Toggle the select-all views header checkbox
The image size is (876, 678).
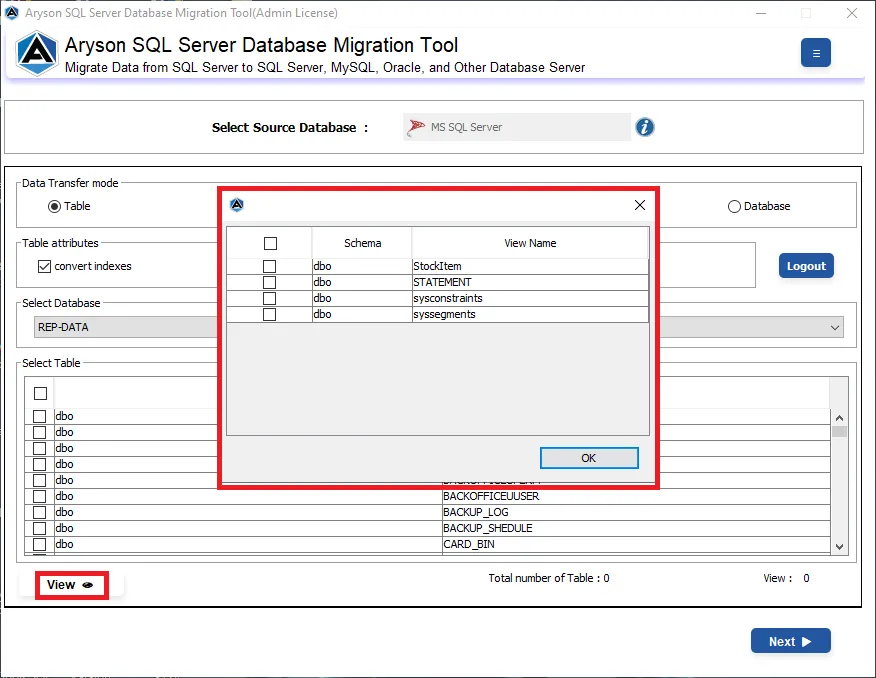[x=270, y=243]
